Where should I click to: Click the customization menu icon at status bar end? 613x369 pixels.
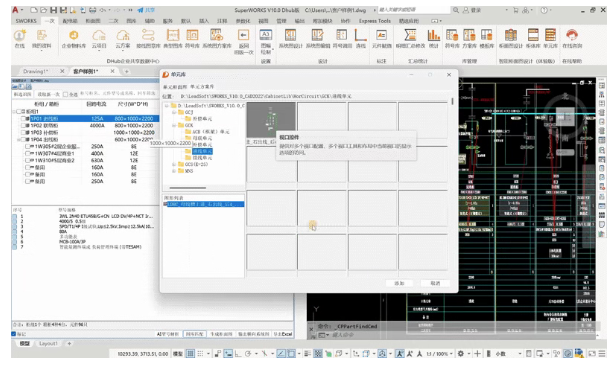click(602, 353)
